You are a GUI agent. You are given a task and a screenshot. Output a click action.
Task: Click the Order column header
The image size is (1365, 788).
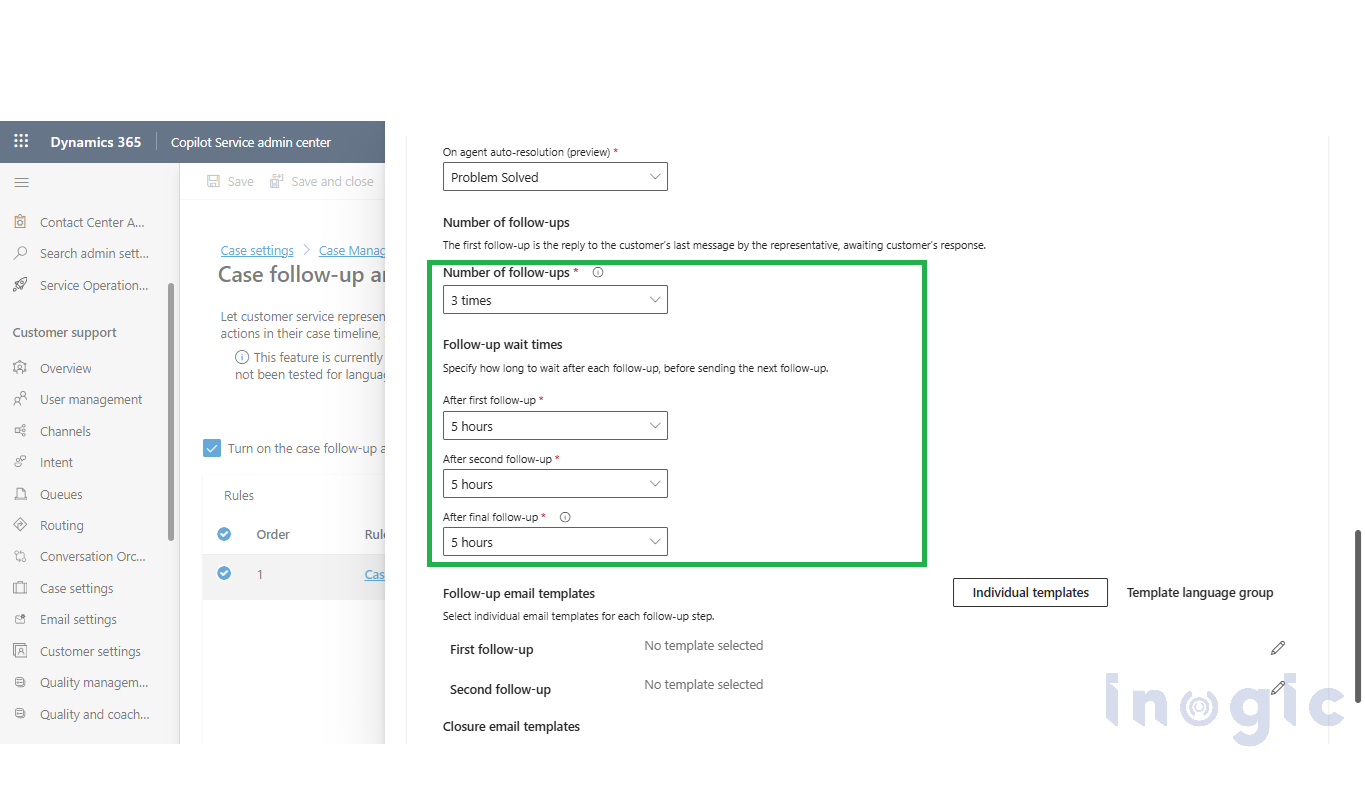[273, 535]
